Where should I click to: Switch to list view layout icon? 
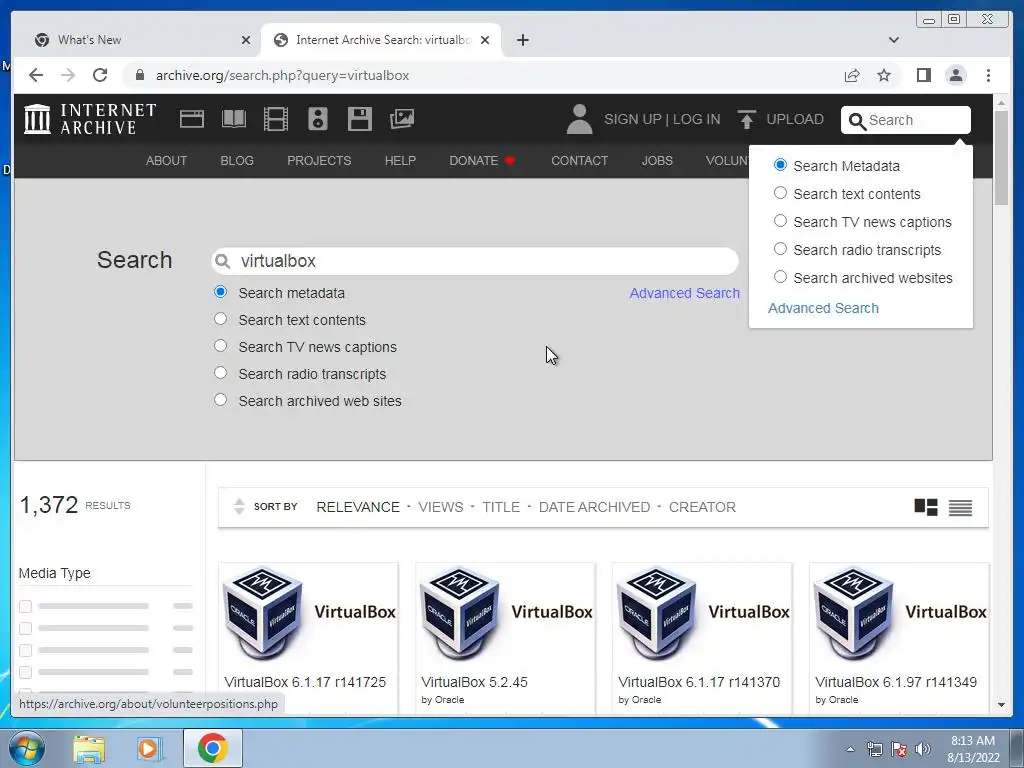pos(960,507)
